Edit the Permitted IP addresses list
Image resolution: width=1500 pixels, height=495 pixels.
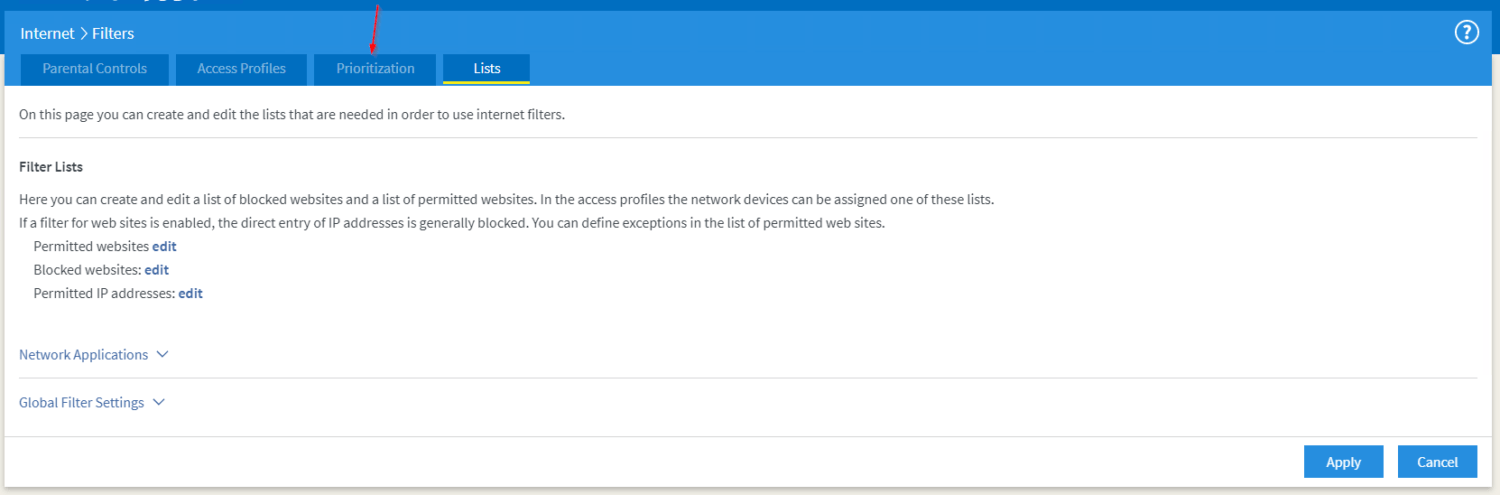coord(191,294)
